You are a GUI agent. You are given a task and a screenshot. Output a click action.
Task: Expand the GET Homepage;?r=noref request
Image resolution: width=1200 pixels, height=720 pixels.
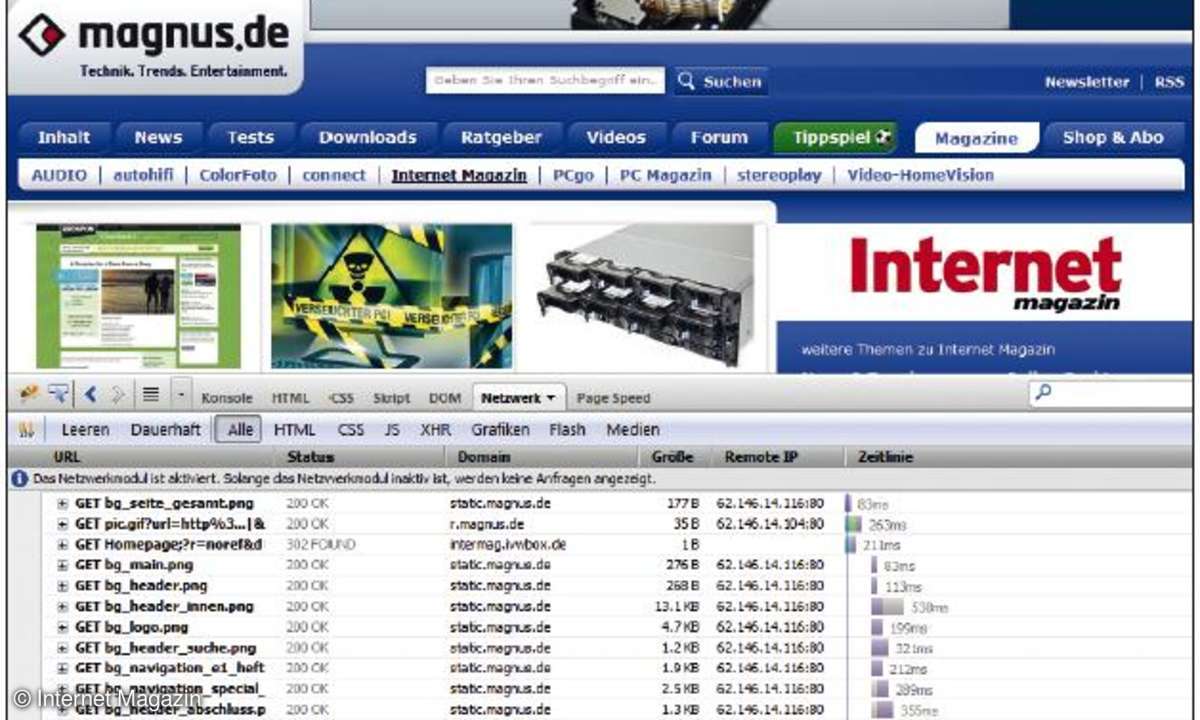62,545
